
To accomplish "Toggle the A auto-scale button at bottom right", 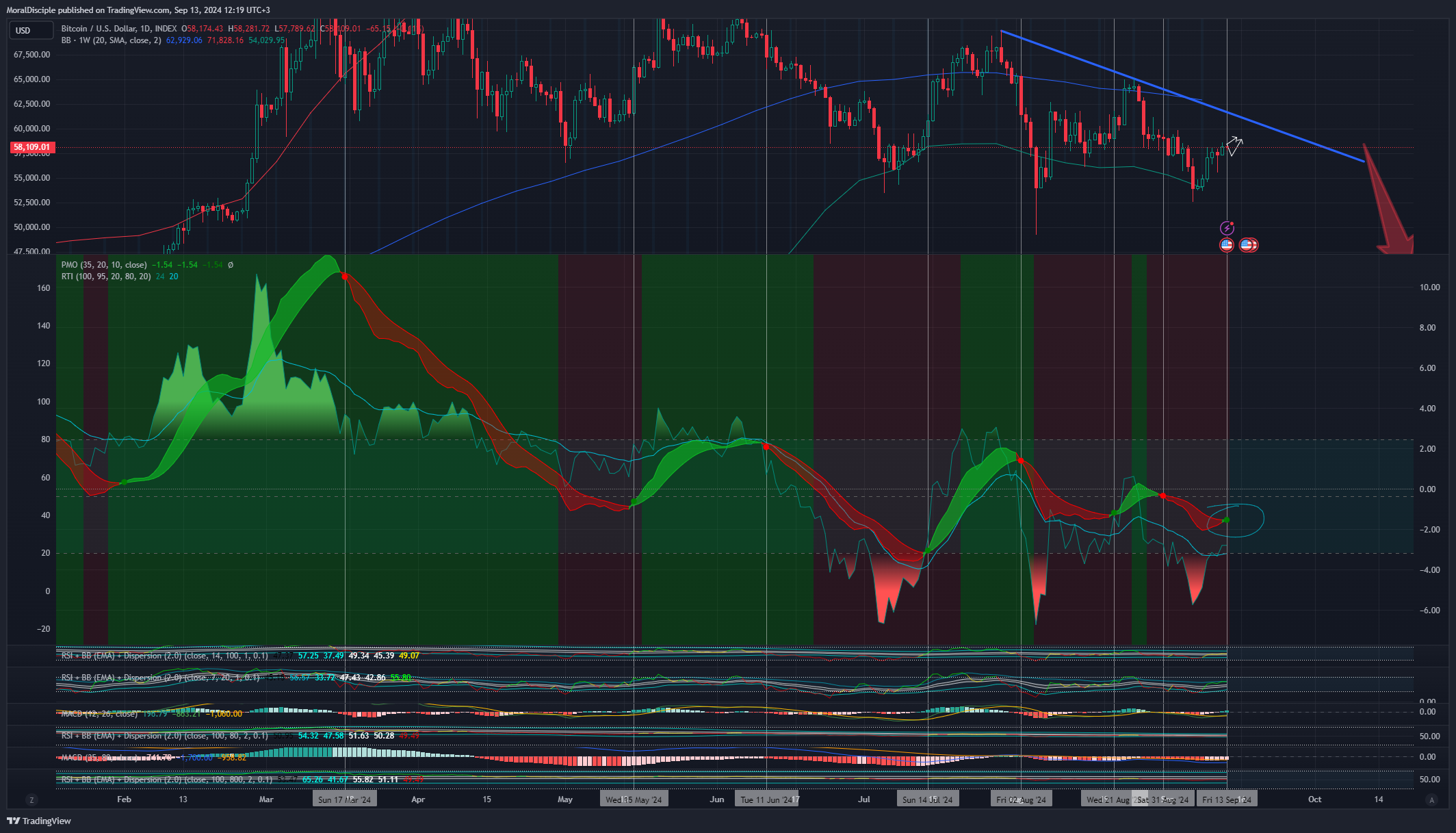I will click(x=1431, y=799).
